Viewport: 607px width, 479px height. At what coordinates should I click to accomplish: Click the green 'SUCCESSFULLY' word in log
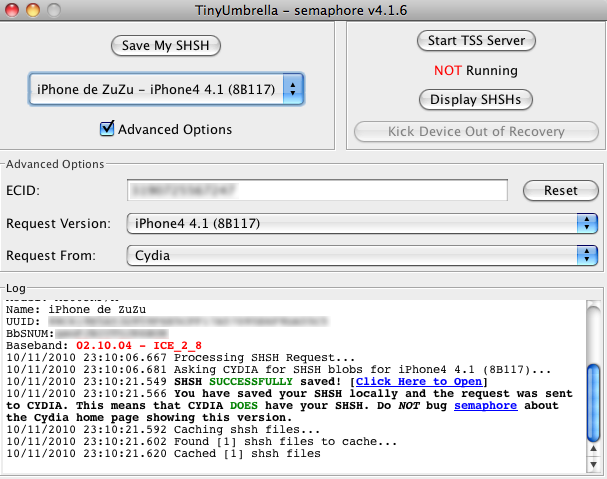[251, 381]
